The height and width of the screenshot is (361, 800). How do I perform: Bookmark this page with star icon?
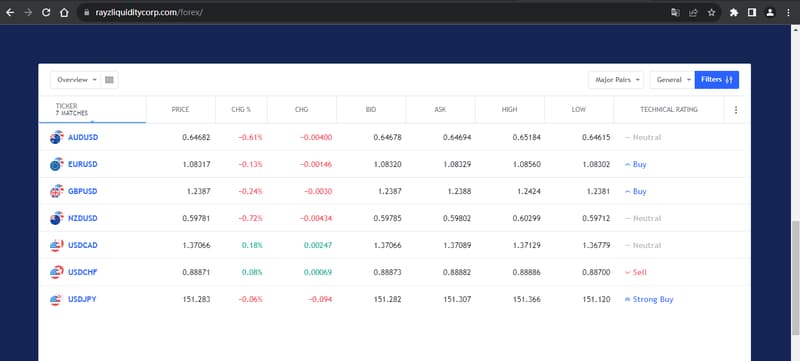click(x=711, y=13)
